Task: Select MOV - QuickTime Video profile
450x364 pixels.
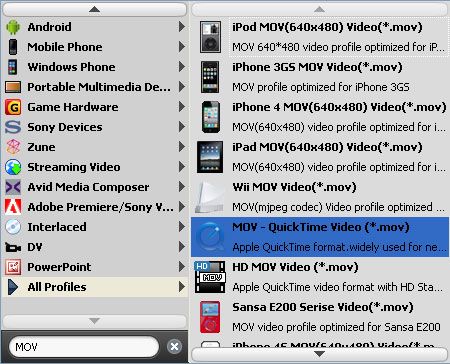Action: (320, 237)
